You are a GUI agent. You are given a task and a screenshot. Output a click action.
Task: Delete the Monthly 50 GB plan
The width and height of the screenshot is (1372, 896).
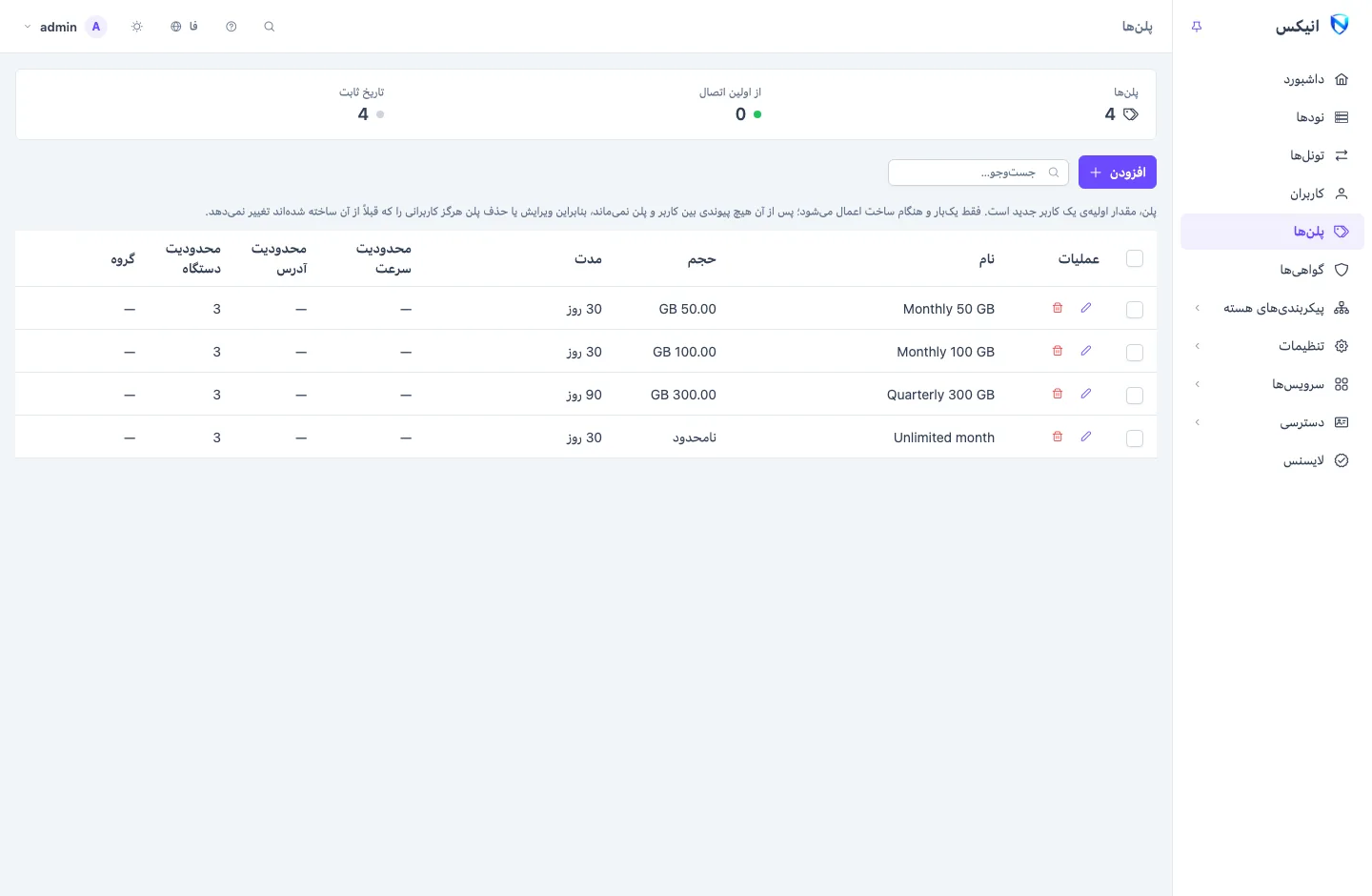(x=1058, y=308)
